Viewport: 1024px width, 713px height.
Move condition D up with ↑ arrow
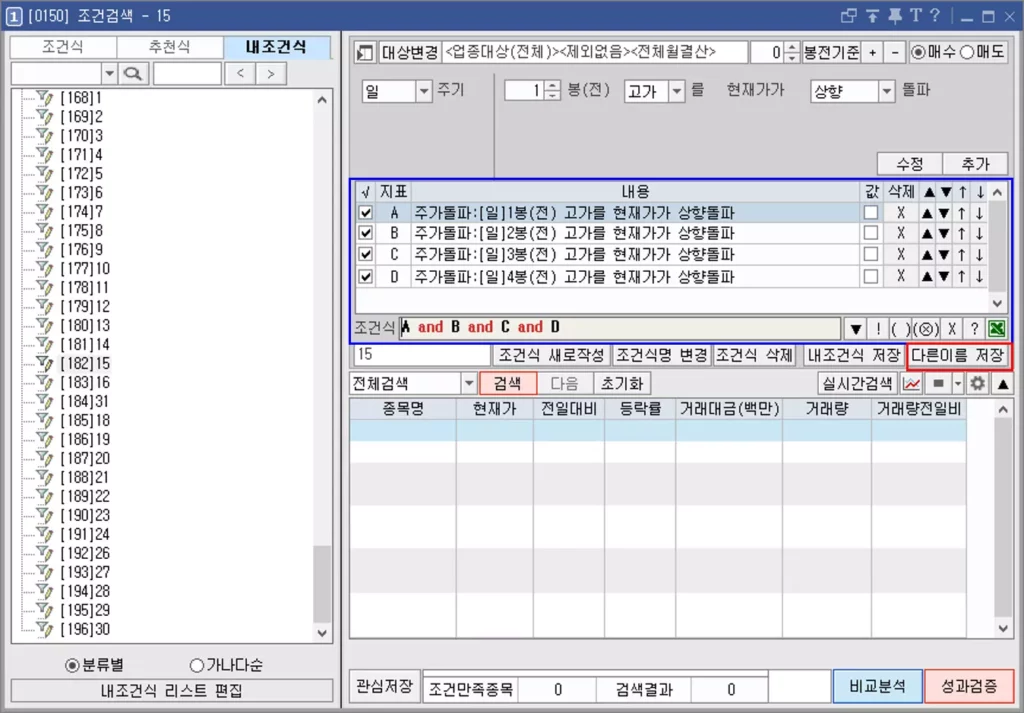[x=962, y=276]
